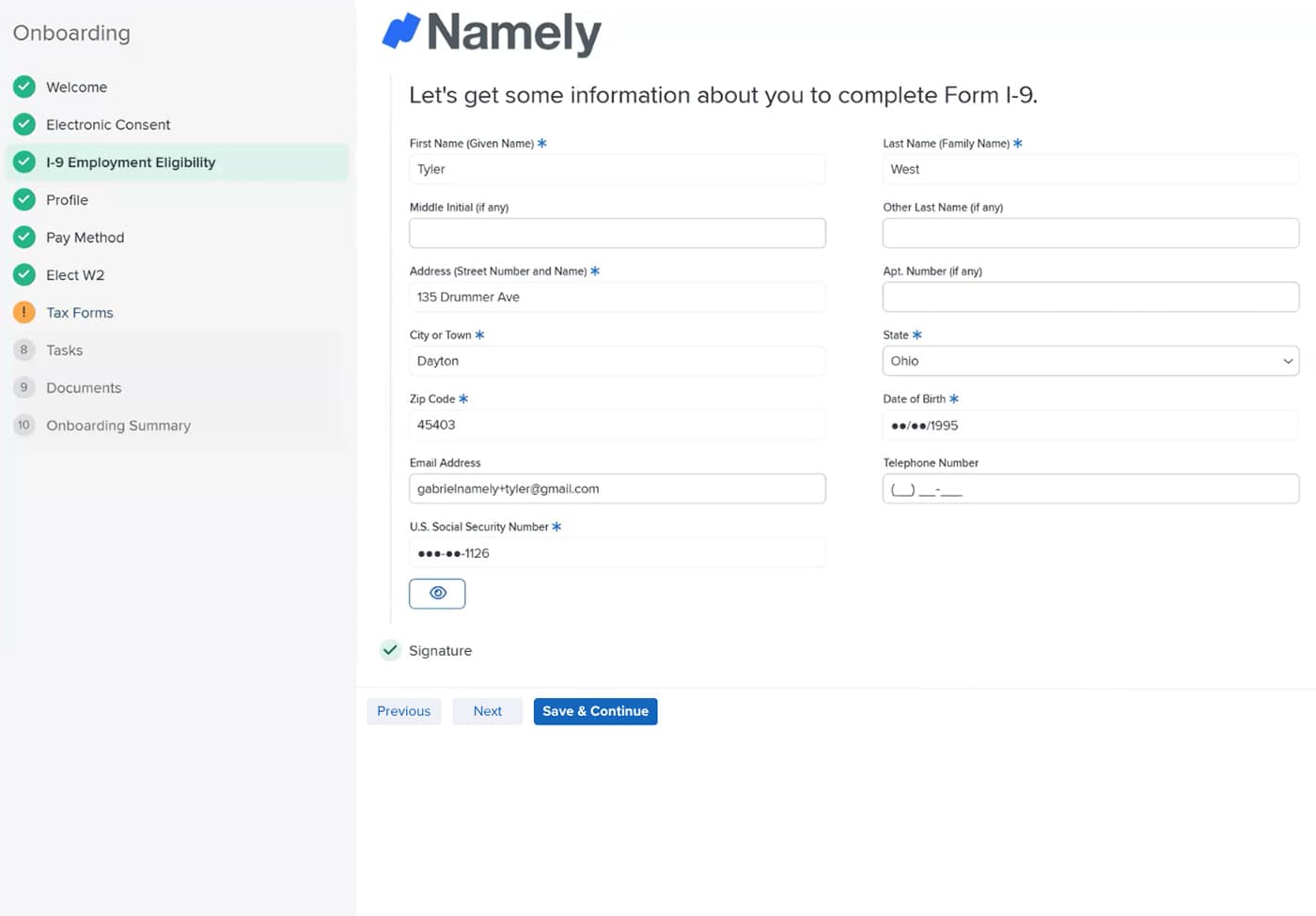Click the step 9 Documents badge
Image resolution: width=1316 pixels, height=916 pixels.
click(x=24, y=387)
